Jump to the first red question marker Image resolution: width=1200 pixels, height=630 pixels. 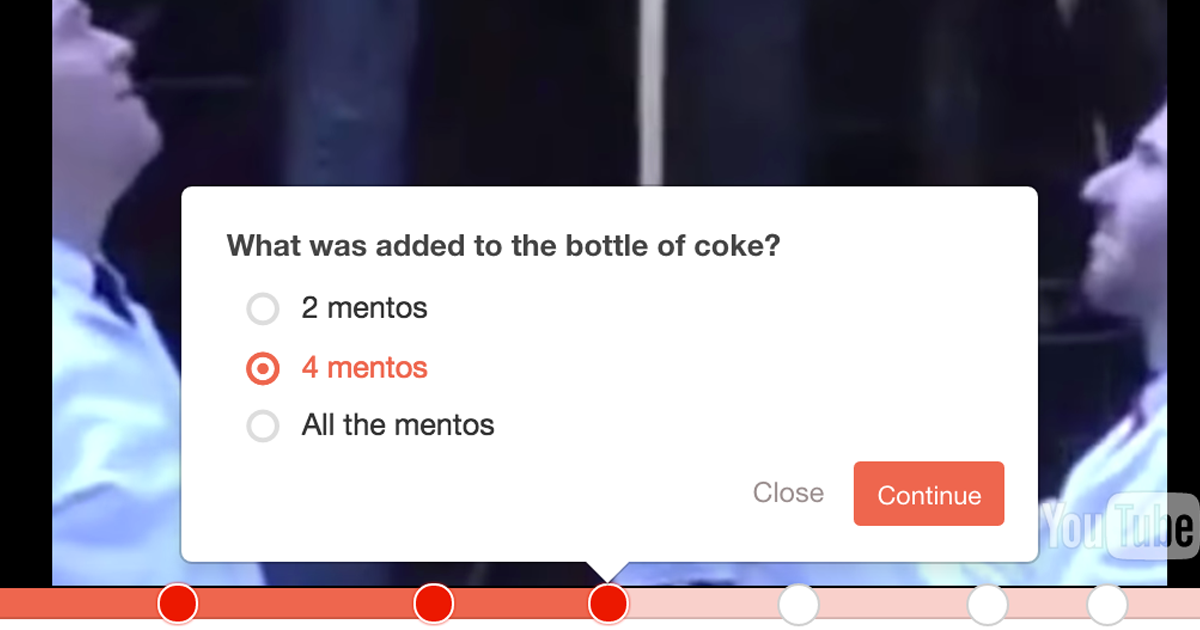point(178,604)
